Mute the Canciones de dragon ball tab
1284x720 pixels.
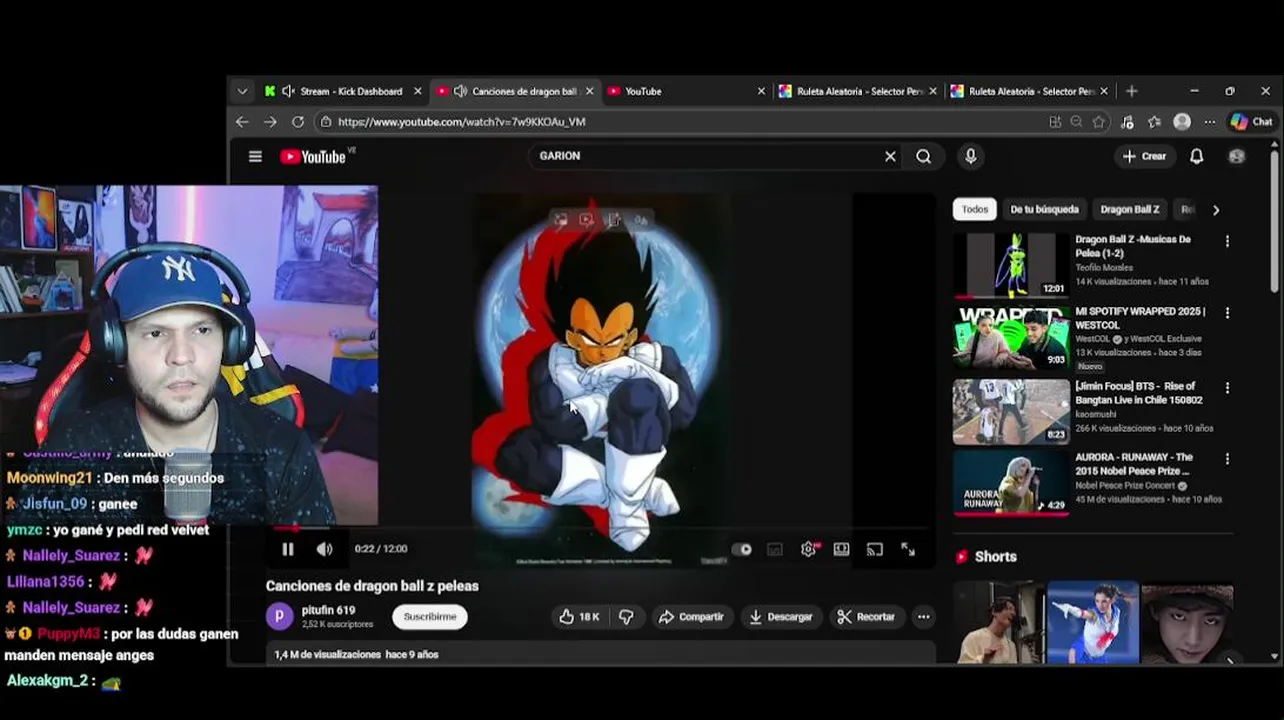pos(460,91)
